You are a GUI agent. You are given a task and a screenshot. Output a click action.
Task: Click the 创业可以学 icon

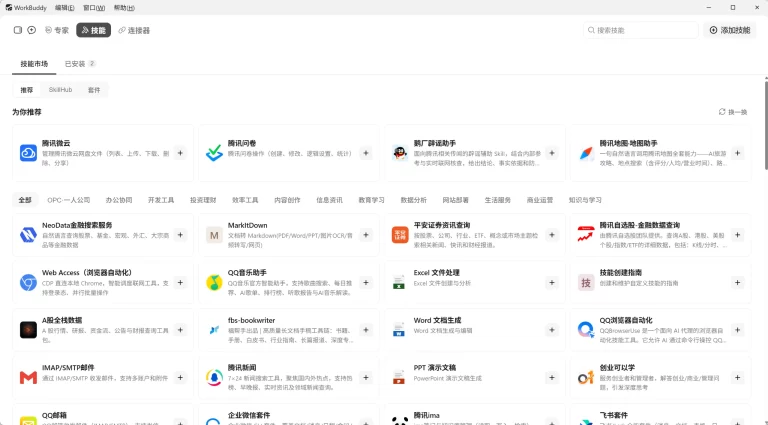[x=586, y=378]
